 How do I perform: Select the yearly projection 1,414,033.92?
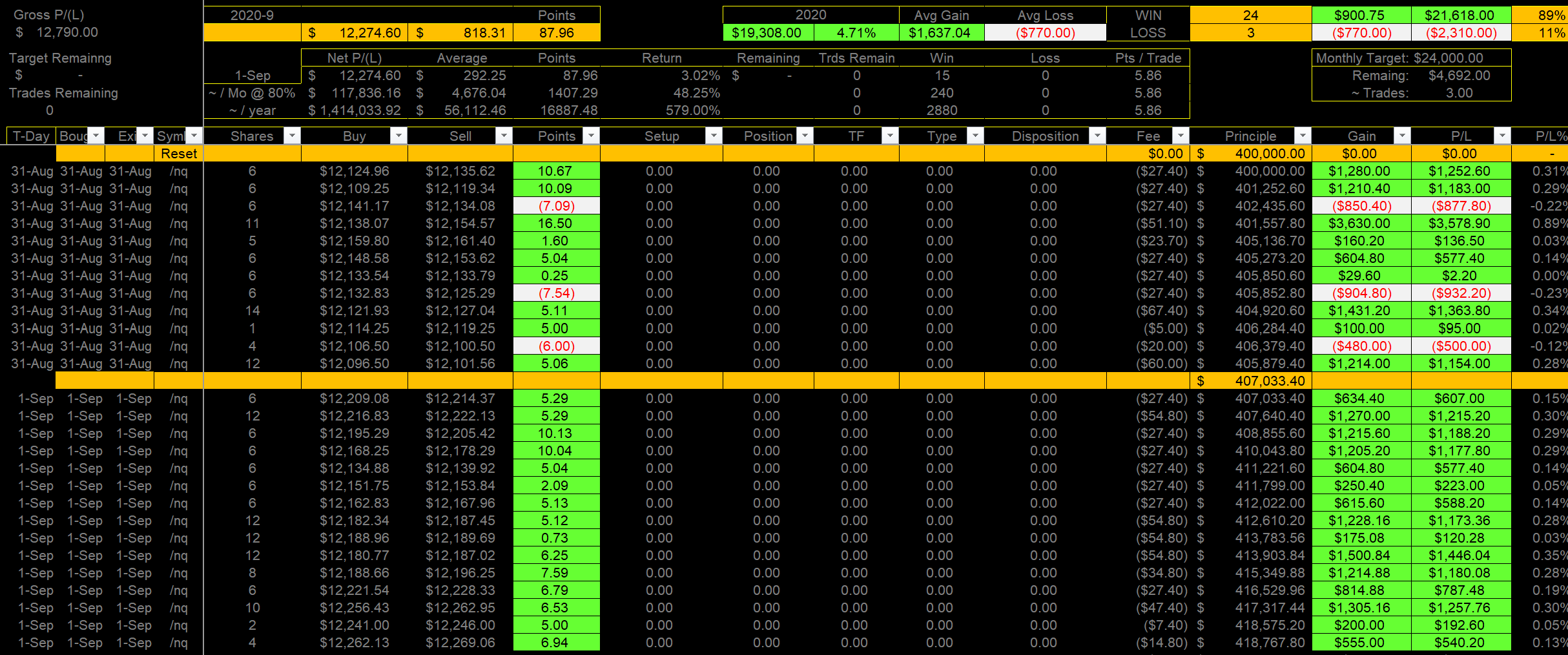click(355, 110)
